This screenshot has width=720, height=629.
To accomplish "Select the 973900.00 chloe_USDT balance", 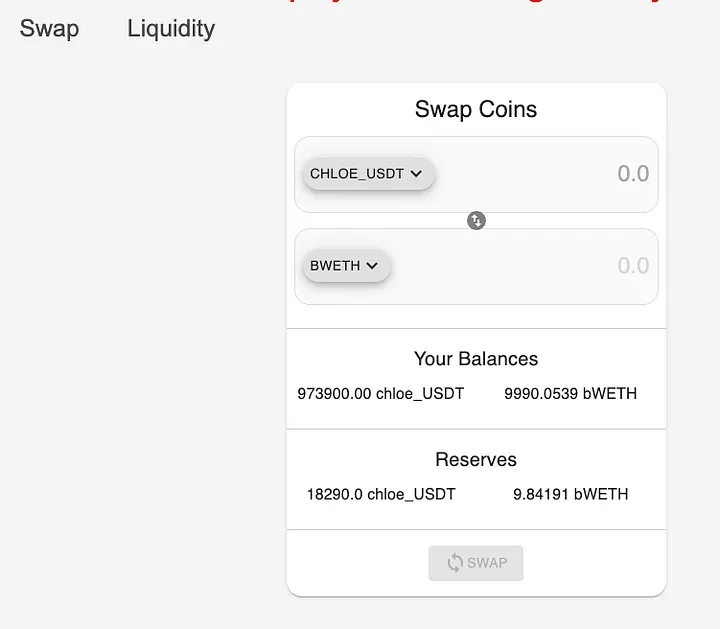I will [381, 394].
